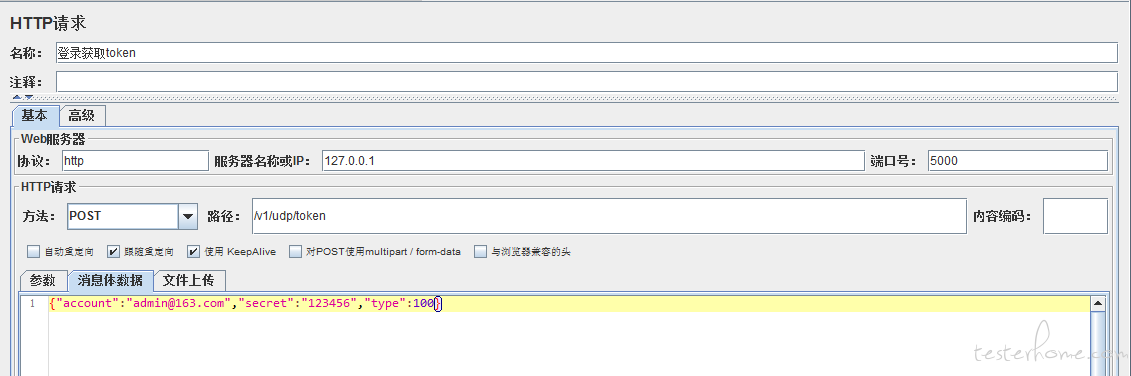Click the scroll-up arrow of body editor
This screenshot has height=376, width=1131.
[x=1097, y=303]
